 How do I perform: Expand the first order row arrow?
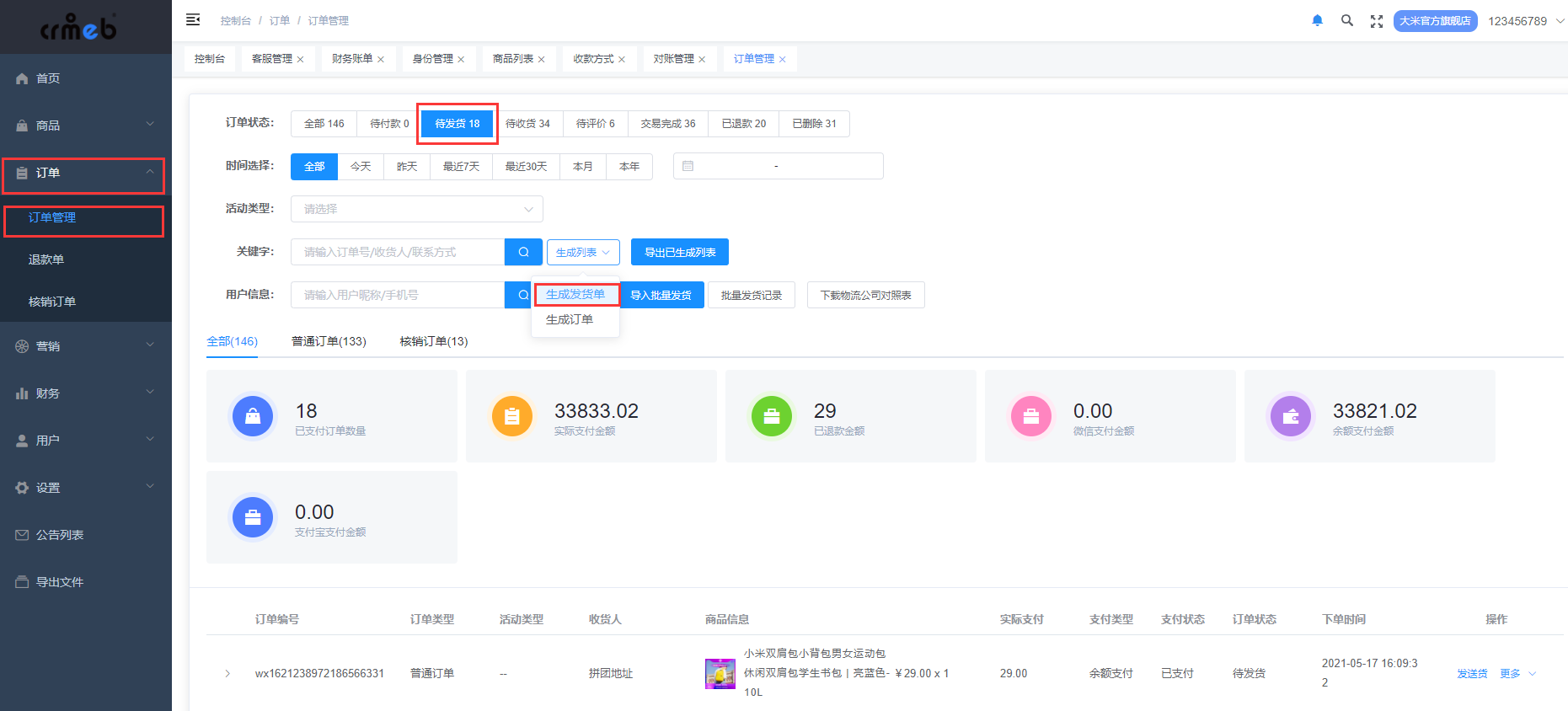click(x=227, y=673)
